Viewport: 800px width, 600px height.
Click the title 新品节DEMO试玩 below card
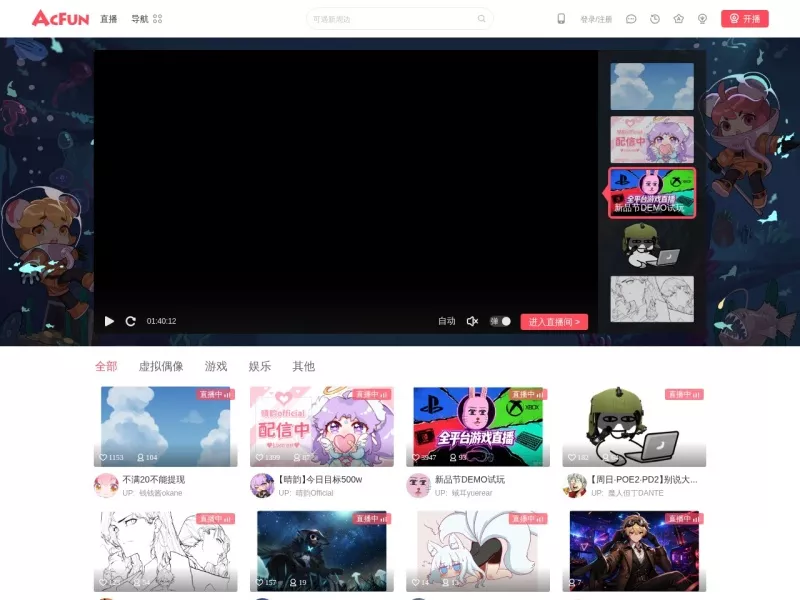click(469, 480)
